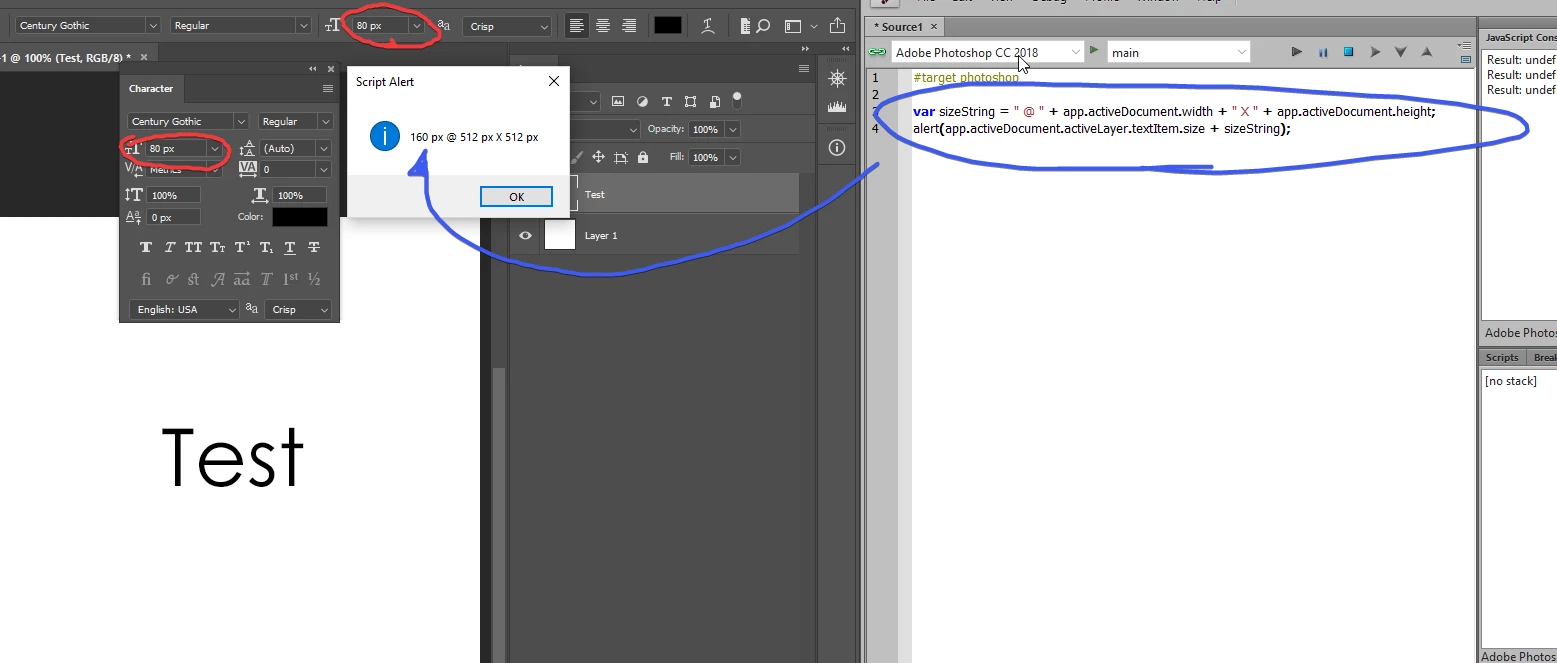Filter layers by pixel layers icon
This screenshot has height=663, width=1557.
[x=618, y=101]
